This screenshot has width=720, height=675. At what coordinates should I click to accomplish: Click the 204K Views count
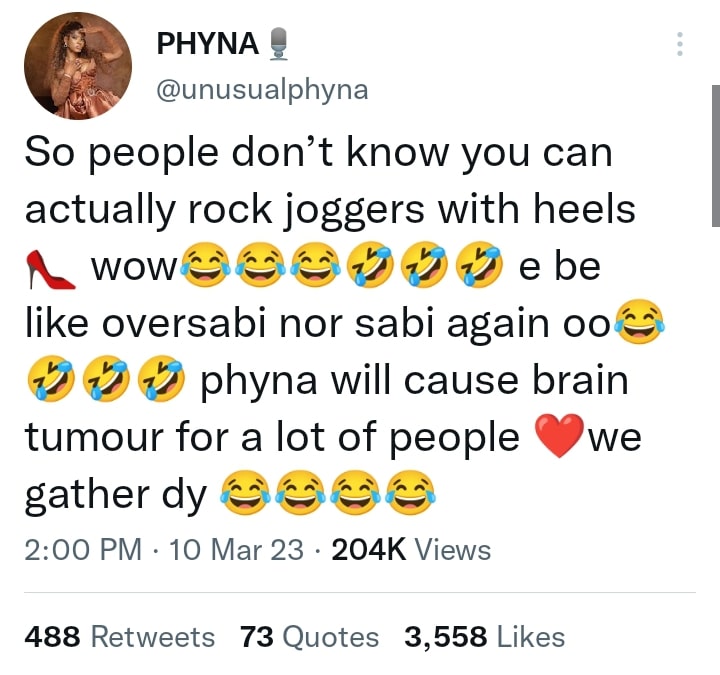(411, 549)
